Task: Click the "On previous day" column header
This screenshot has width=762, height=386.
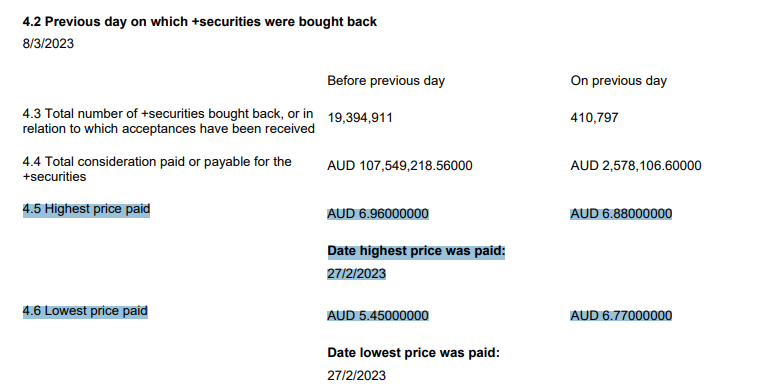Action: tap(619, 81)
